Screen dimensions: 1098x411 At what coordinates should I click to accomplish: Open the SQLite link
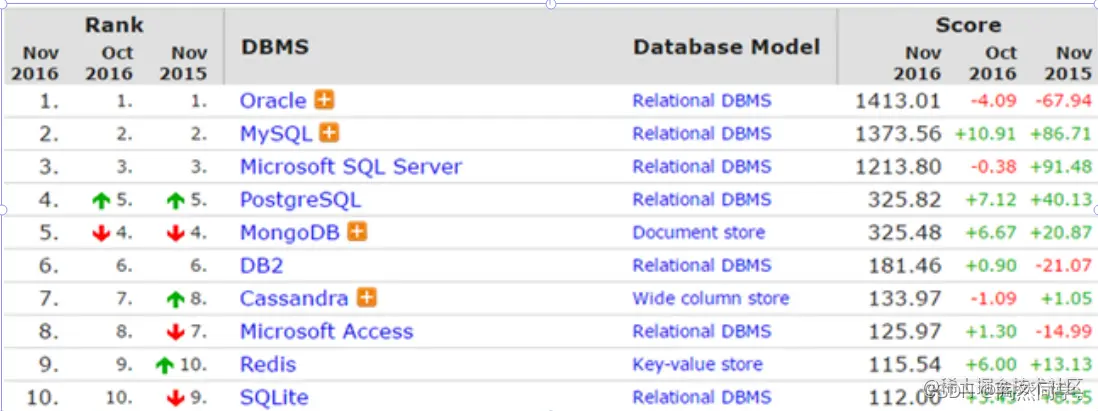tap(274, 397)
